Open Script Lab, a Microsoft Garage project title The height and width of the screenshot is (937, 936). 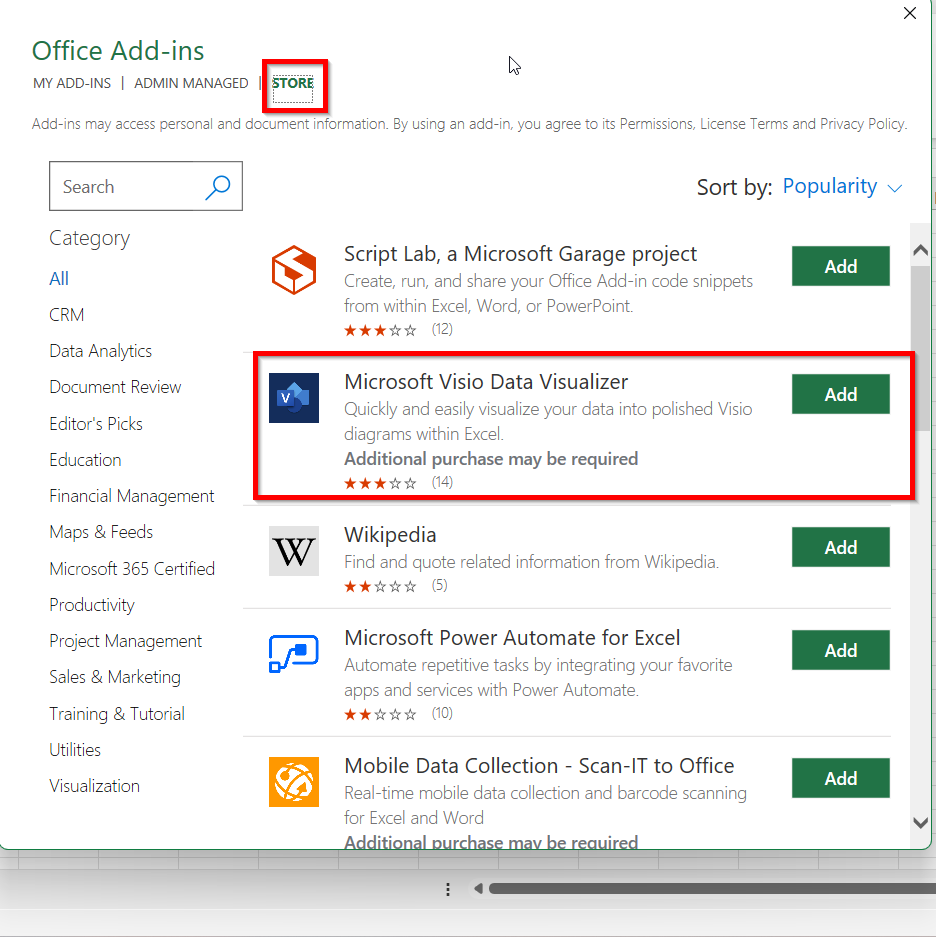coord(520,254)
